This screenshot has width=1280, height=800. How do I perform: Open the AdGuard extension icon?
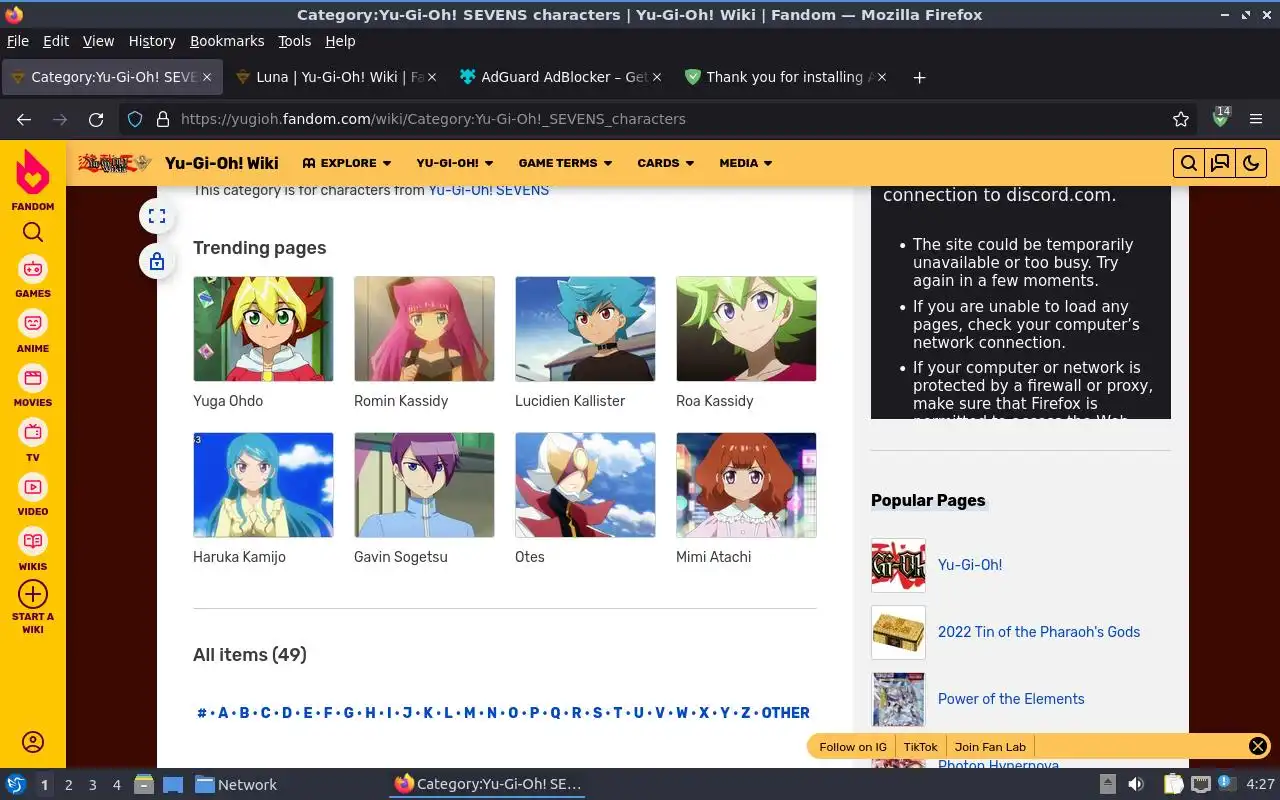[x=1220, y=118]
